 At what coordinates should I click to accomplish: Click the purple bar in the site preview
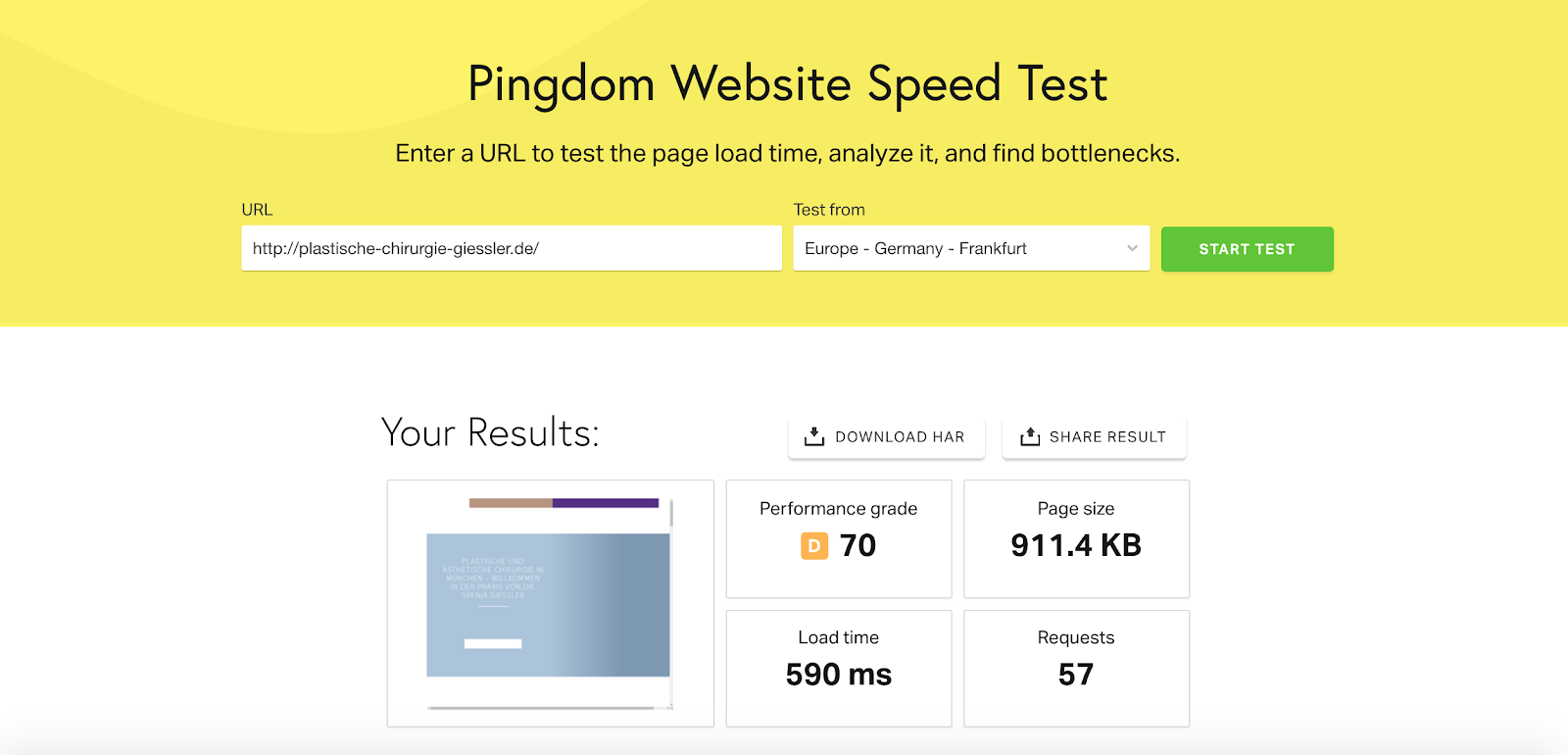[605, 503]
